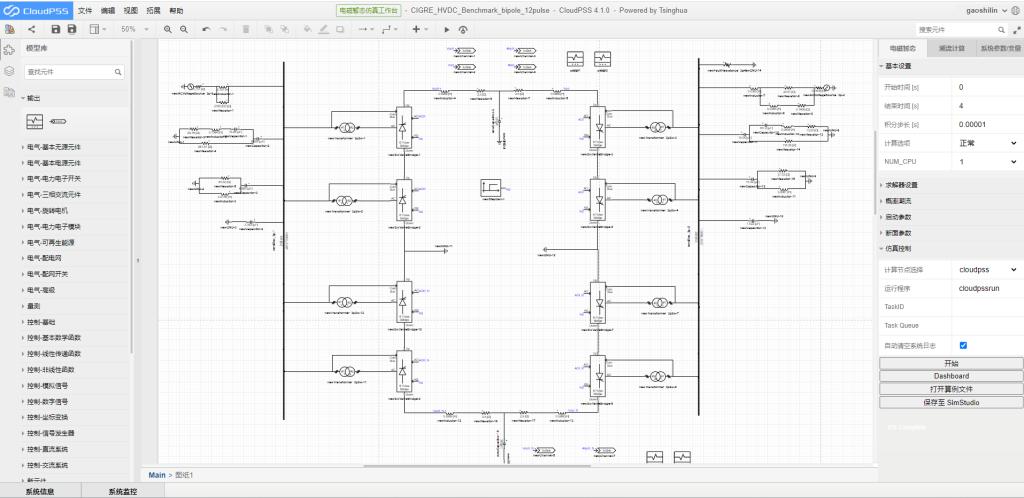The width and height of the screenshot is (1024, 498).
Task: Click the Dashboard button
Action: [x=951, y=376]
